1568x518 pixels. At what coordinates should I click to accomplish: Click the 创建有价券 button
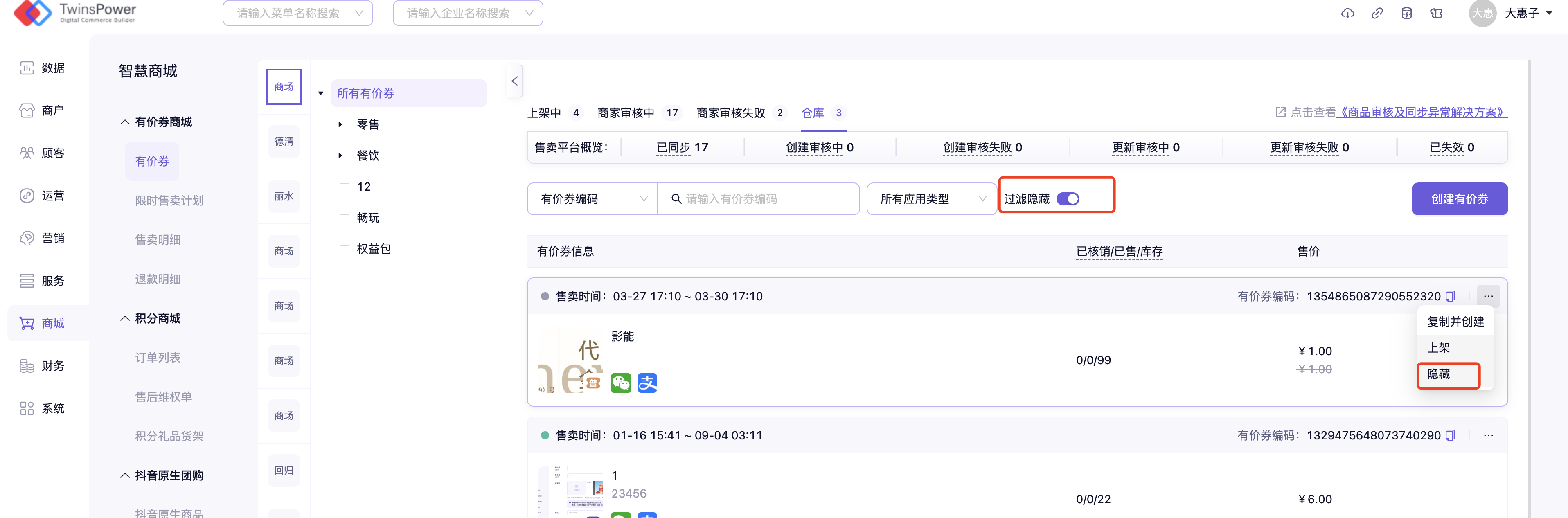1459,199
